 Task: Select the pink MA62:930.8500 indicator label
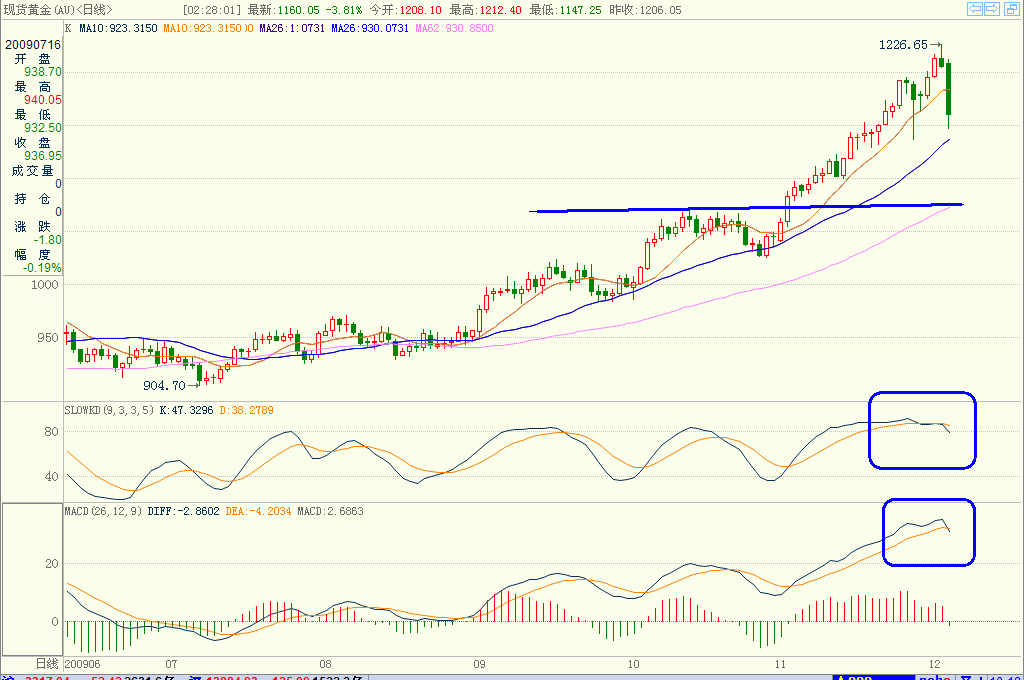point(454,28)
